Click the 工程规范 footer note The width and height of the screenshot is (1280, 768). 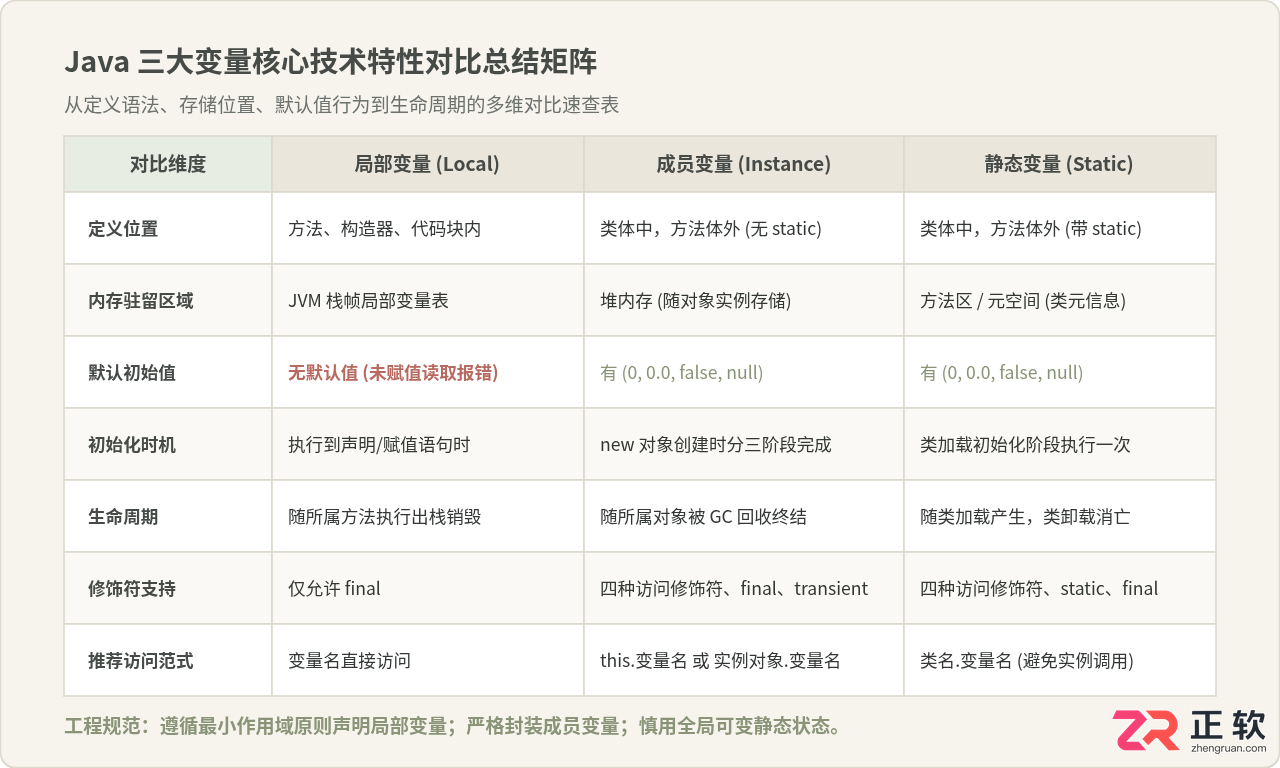coord(452,726)
